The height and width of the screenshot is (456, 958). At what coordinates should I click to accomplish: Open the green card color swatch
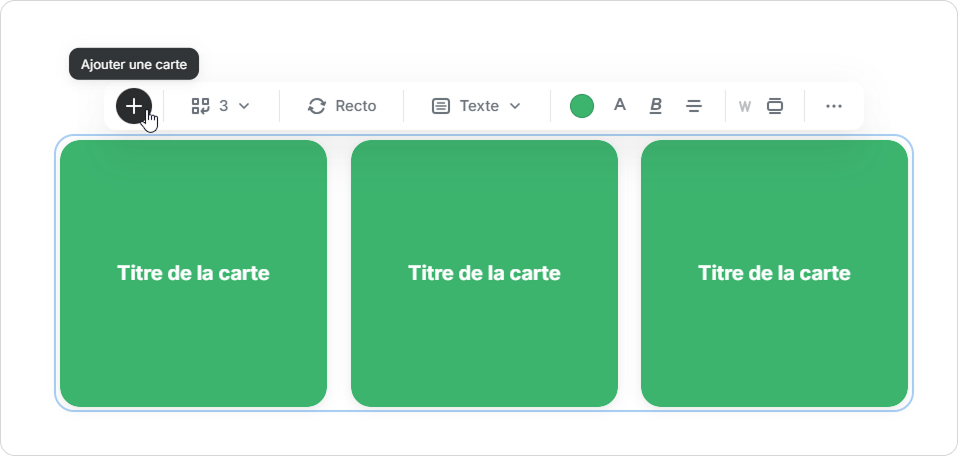(x=582, y=106)
